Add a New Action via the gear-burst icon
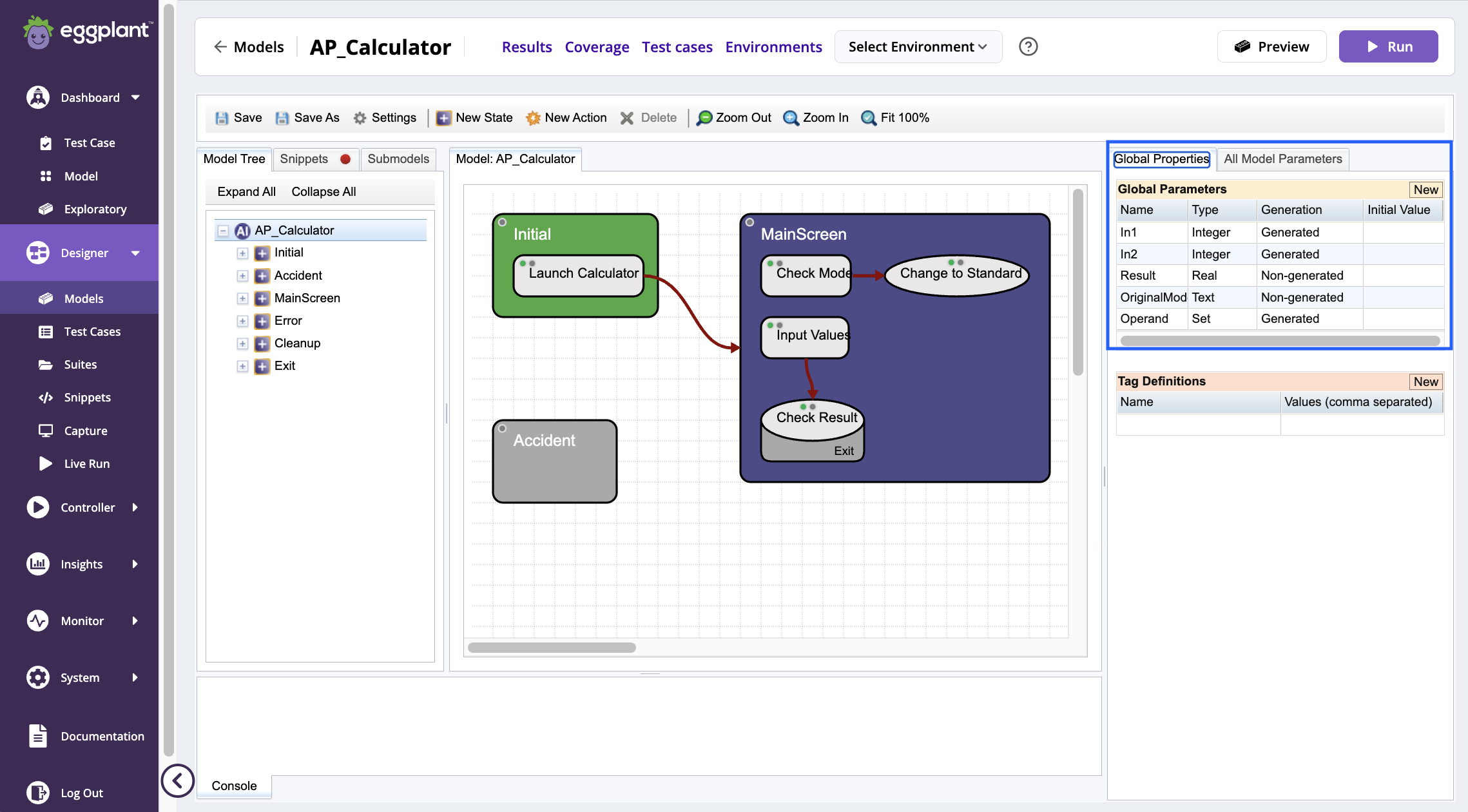1468x812 pixels. tap(533, 118)
